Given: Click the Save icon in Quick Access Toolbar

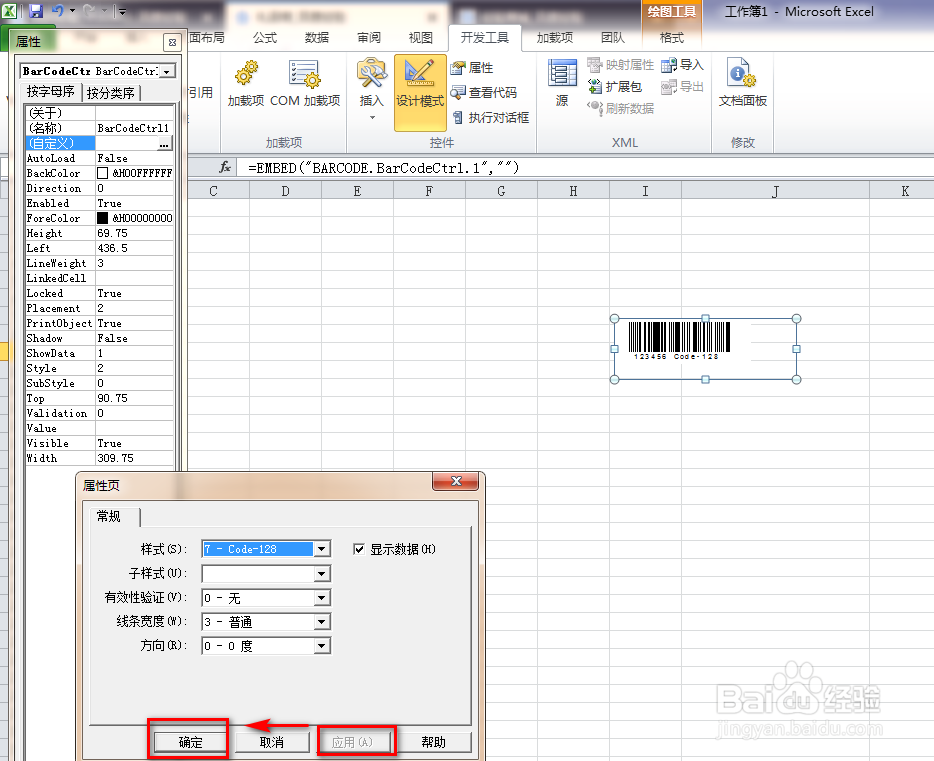Looking at the screenshot, I should 37,10.
